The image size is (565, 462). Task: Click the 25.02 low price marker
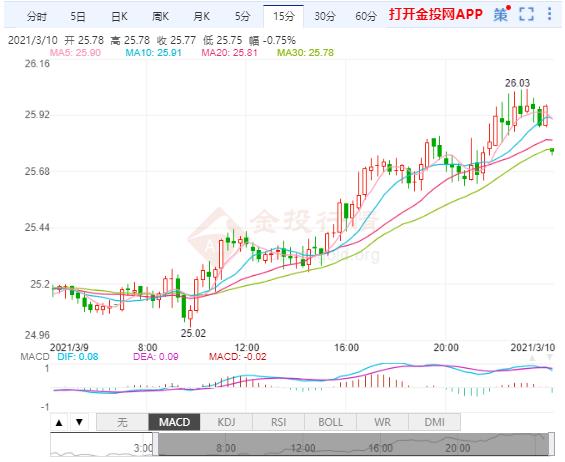coord(193,333)
